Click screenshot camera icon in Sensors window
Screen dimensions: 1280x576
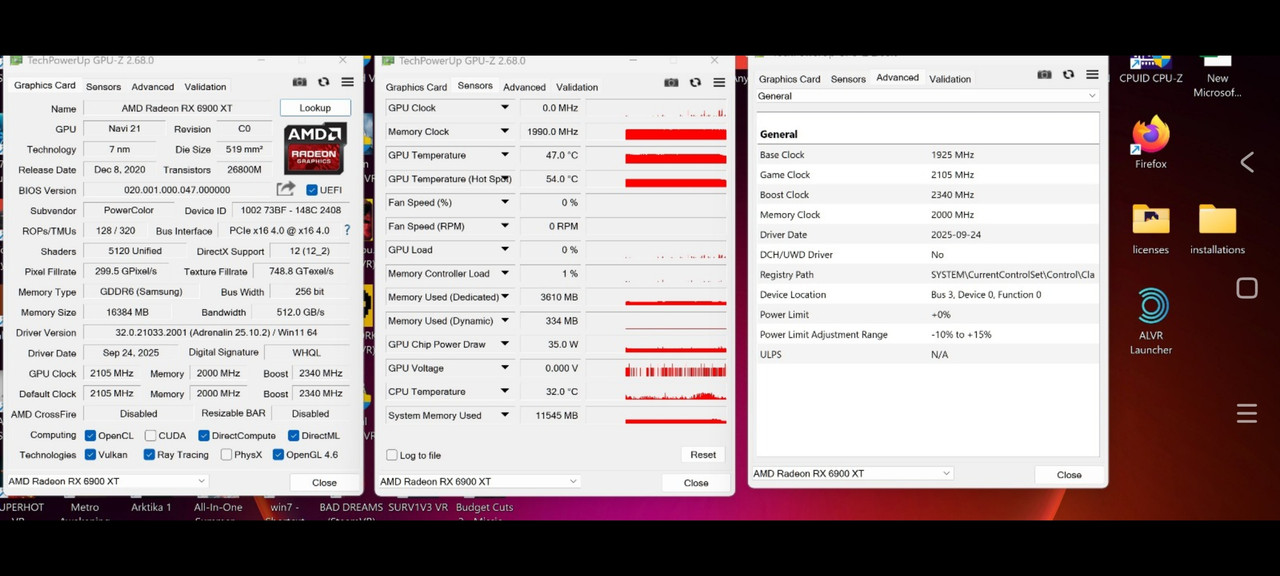[x=671, y=82]
